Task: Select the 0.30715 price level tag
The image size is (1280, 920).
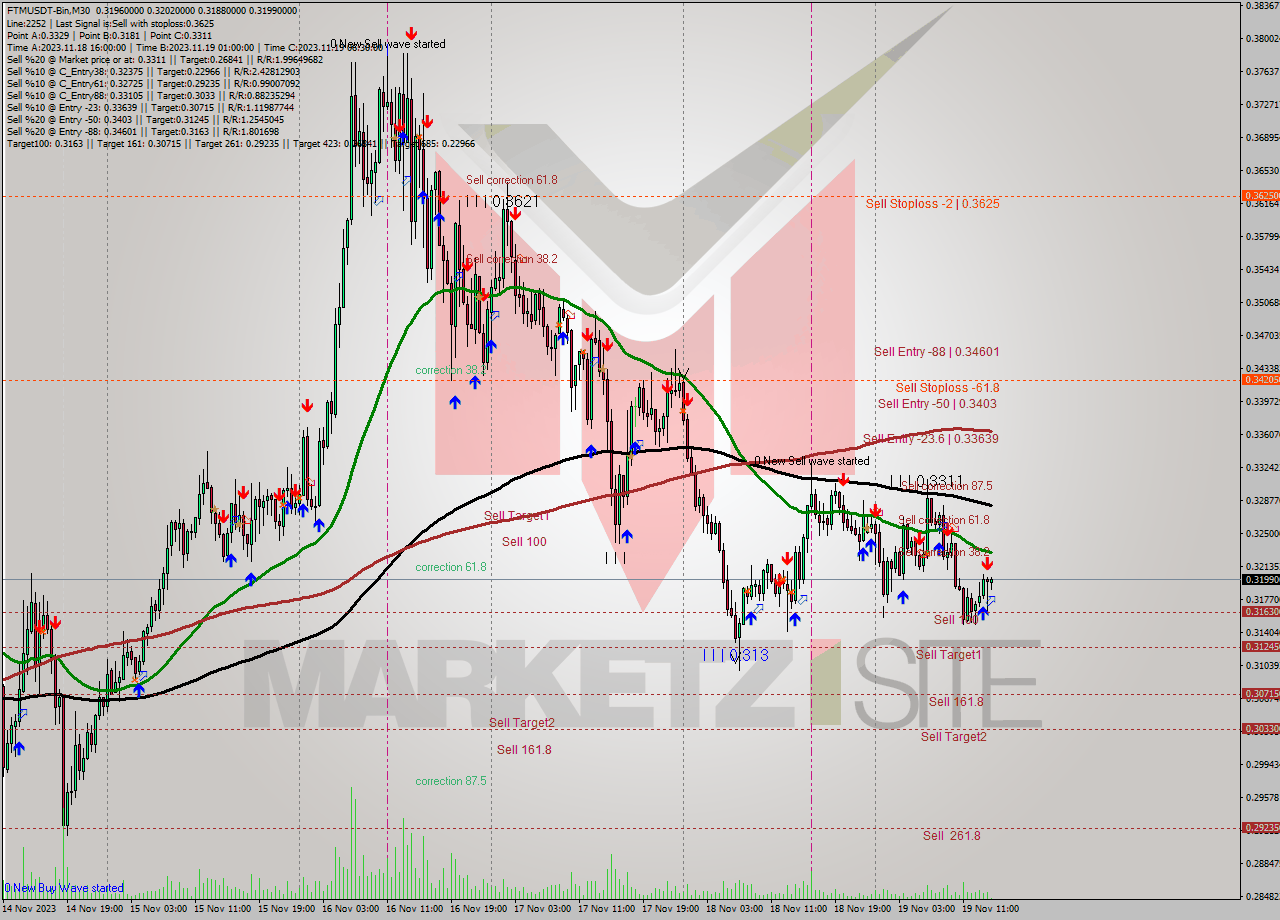Action: (1260, 694)
